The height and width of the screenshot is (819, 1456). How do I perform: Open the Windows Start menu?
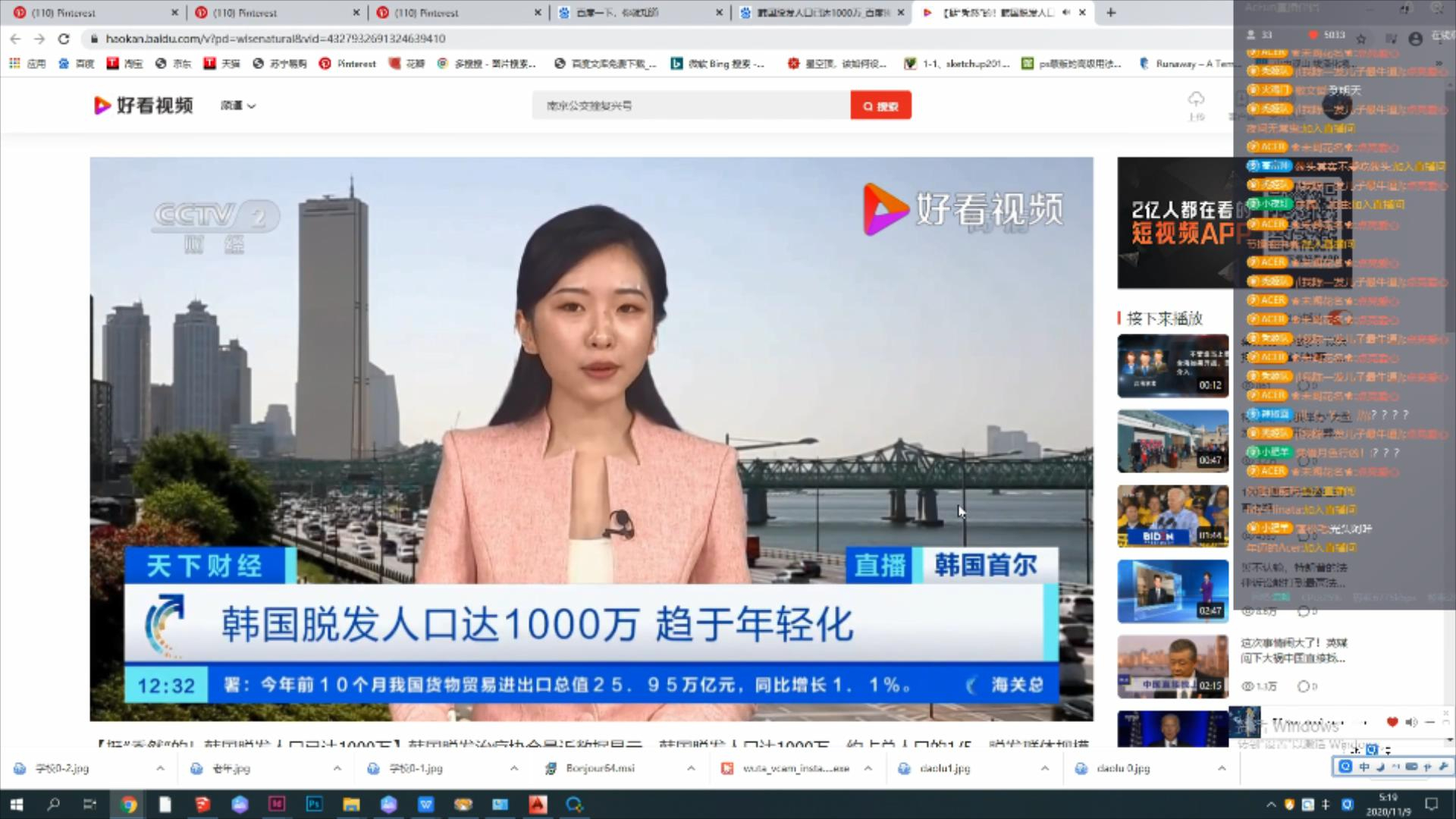(17, 804)
